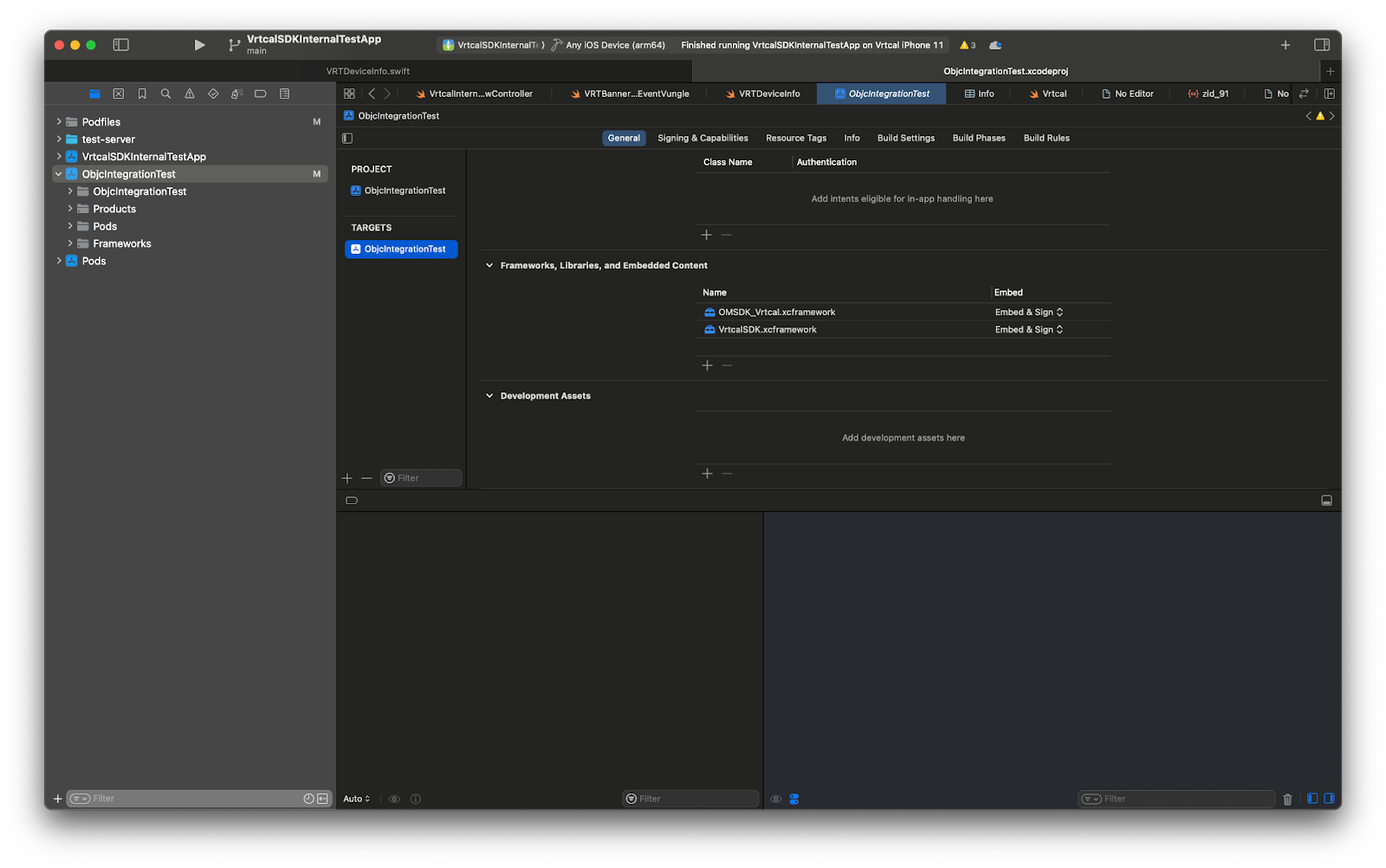Run the app with the Play button
This screenshot has height=868, width=1386.
point(199,45)
